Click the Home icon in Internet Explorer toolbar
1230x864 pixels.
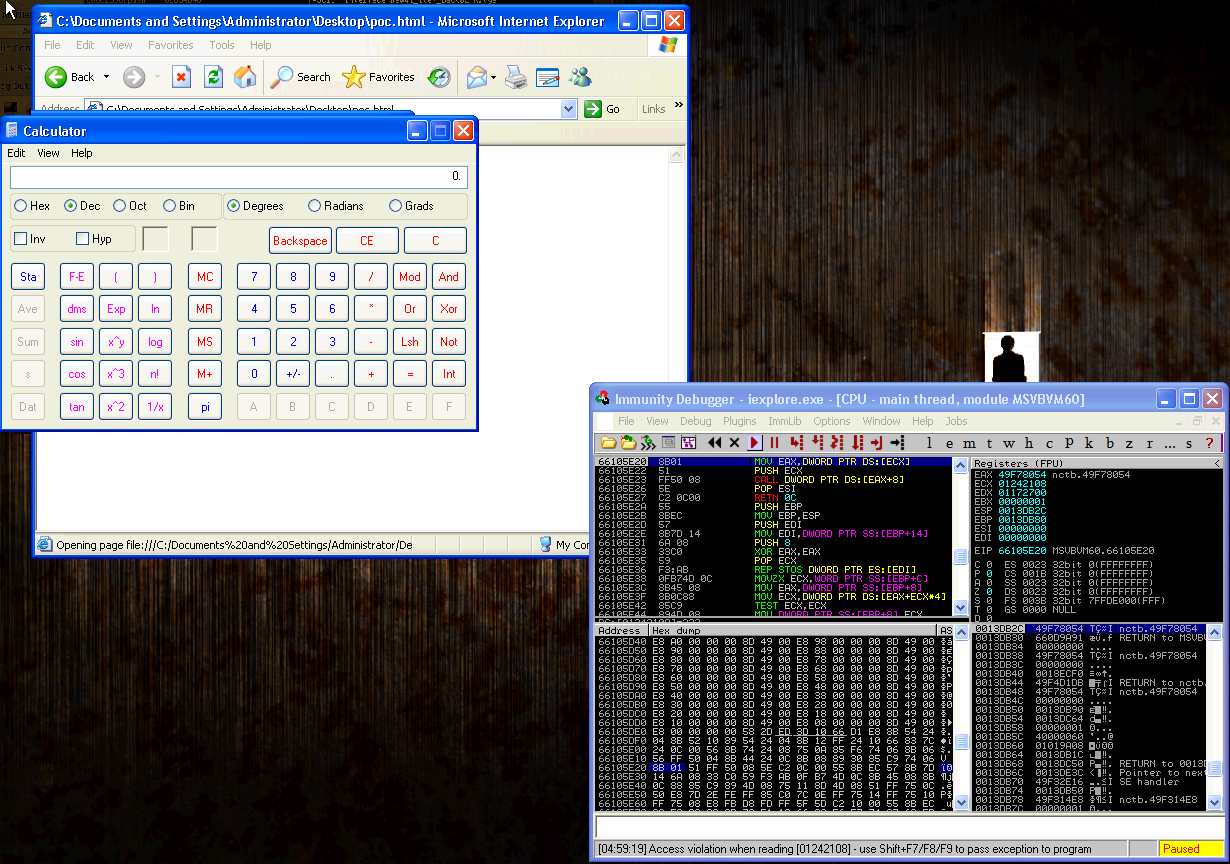tap(245, 77)
